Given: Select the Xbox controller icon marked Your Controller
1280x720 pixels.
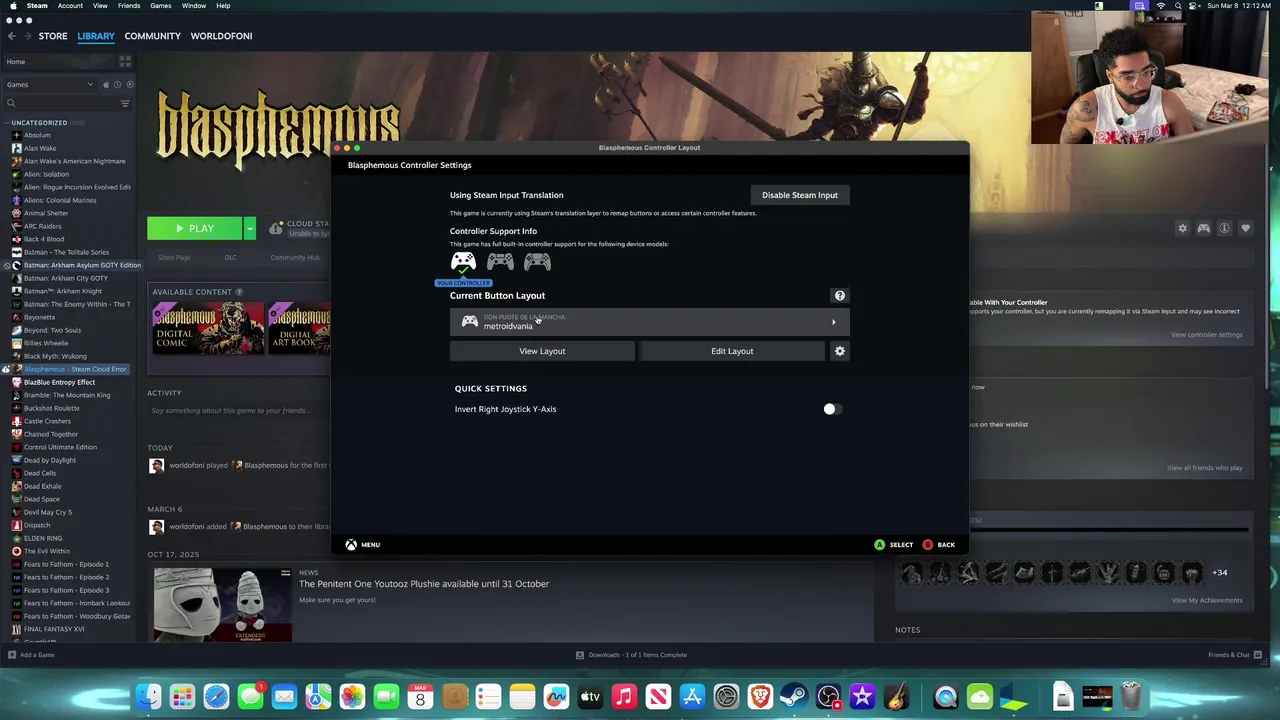Looking at the screenshot, I should [463, 262].
